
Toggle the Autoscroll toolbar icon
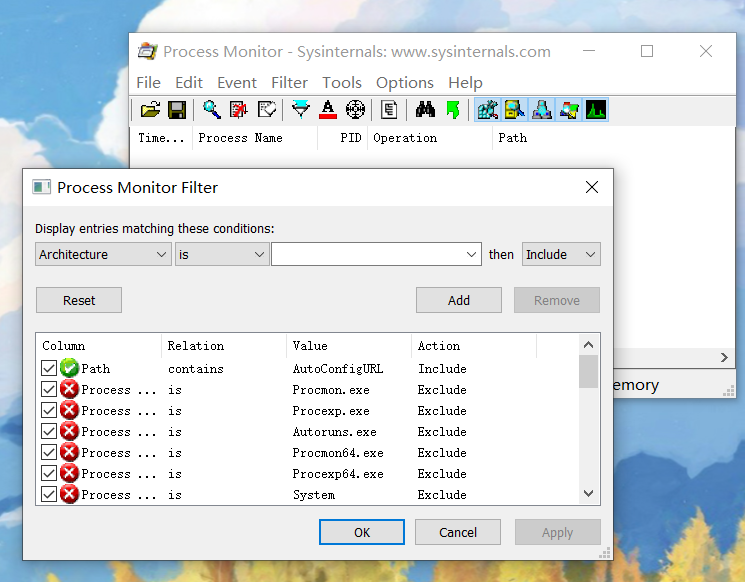[x=239, y=110]
